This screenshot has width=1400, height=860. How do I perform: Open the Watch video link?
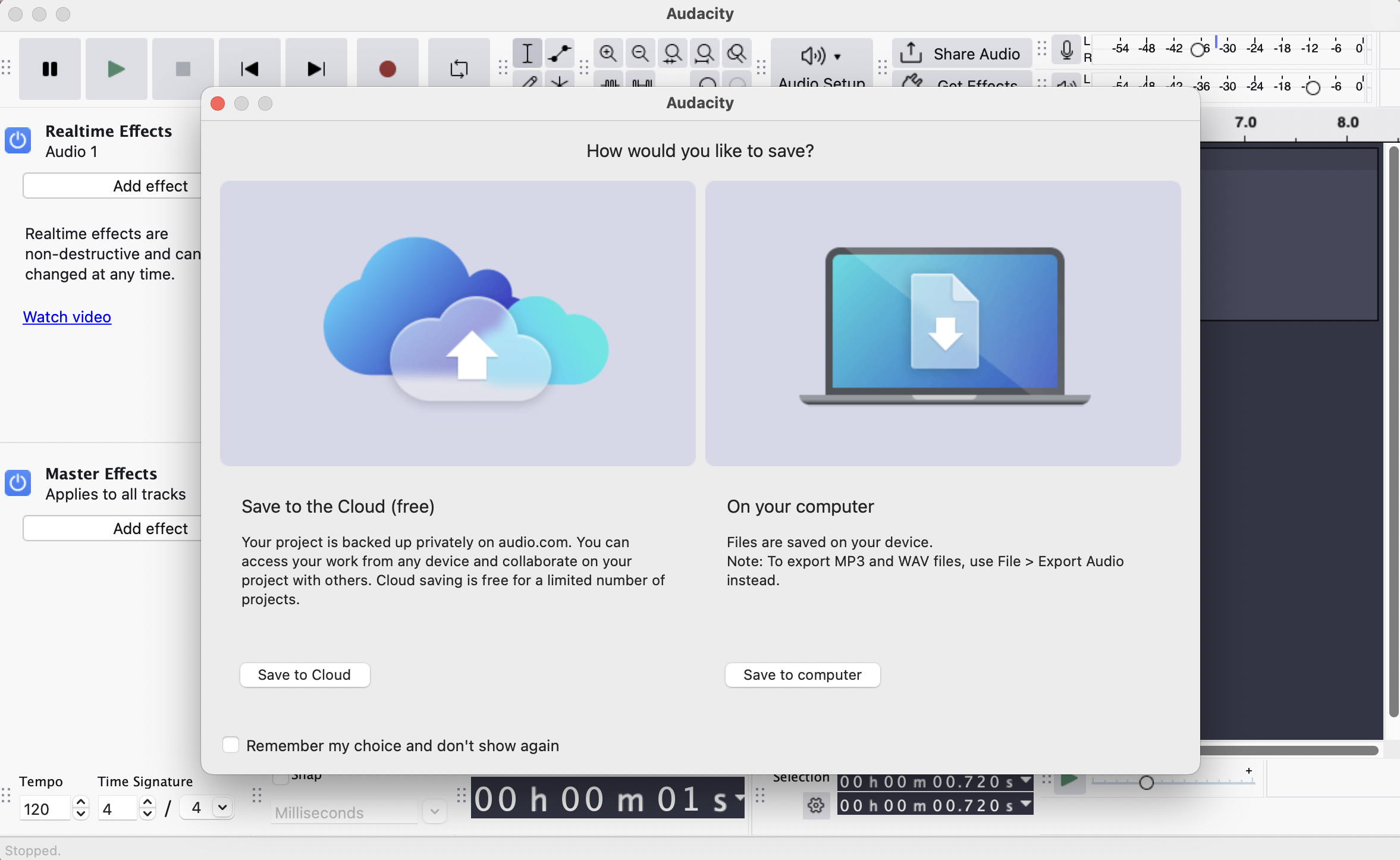click(67, 317)
